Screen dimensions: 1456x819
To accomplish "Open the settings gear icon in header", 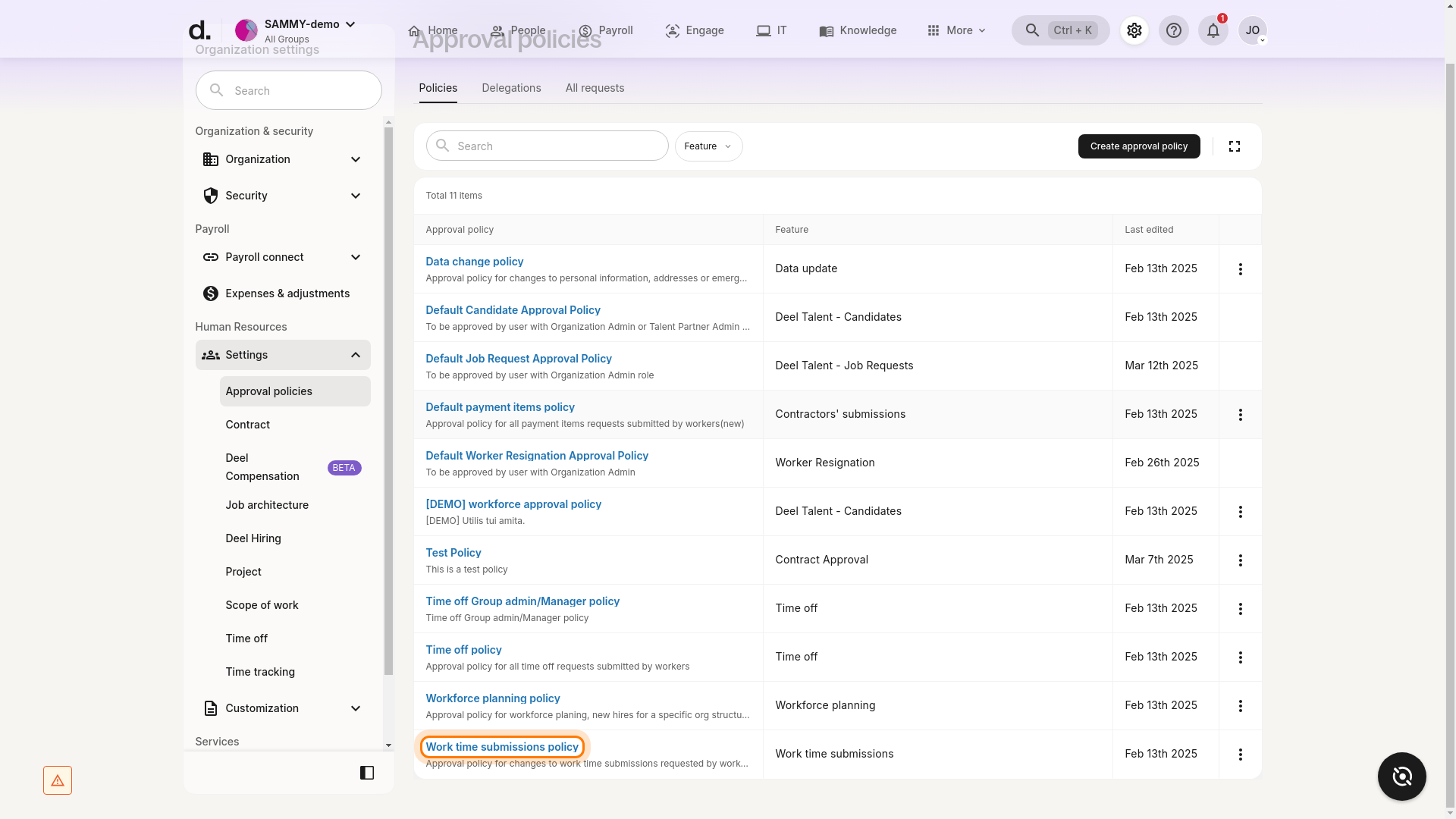I will [1134, 30].
